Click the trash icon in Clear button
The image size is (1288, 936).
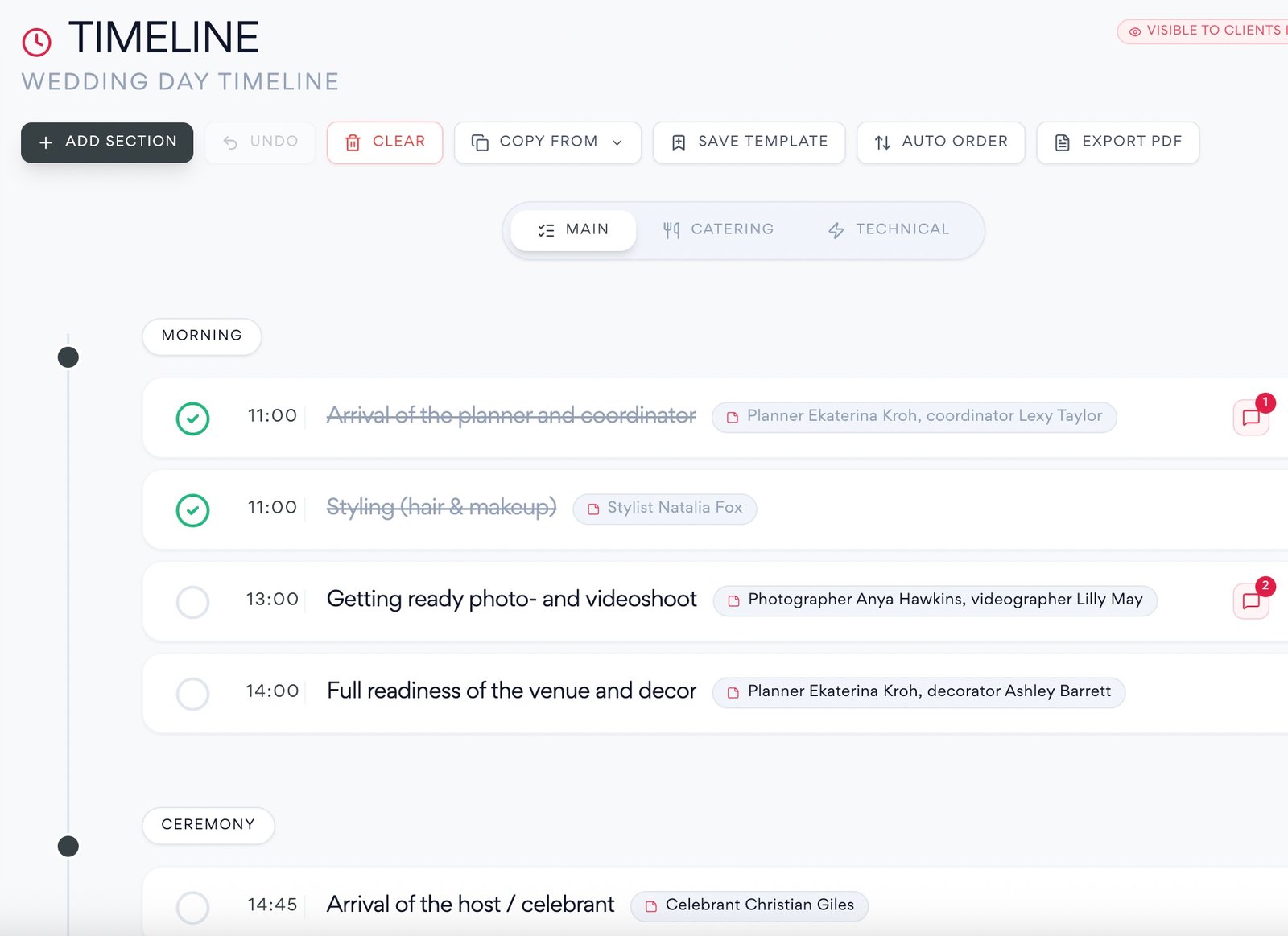(353, 142)
